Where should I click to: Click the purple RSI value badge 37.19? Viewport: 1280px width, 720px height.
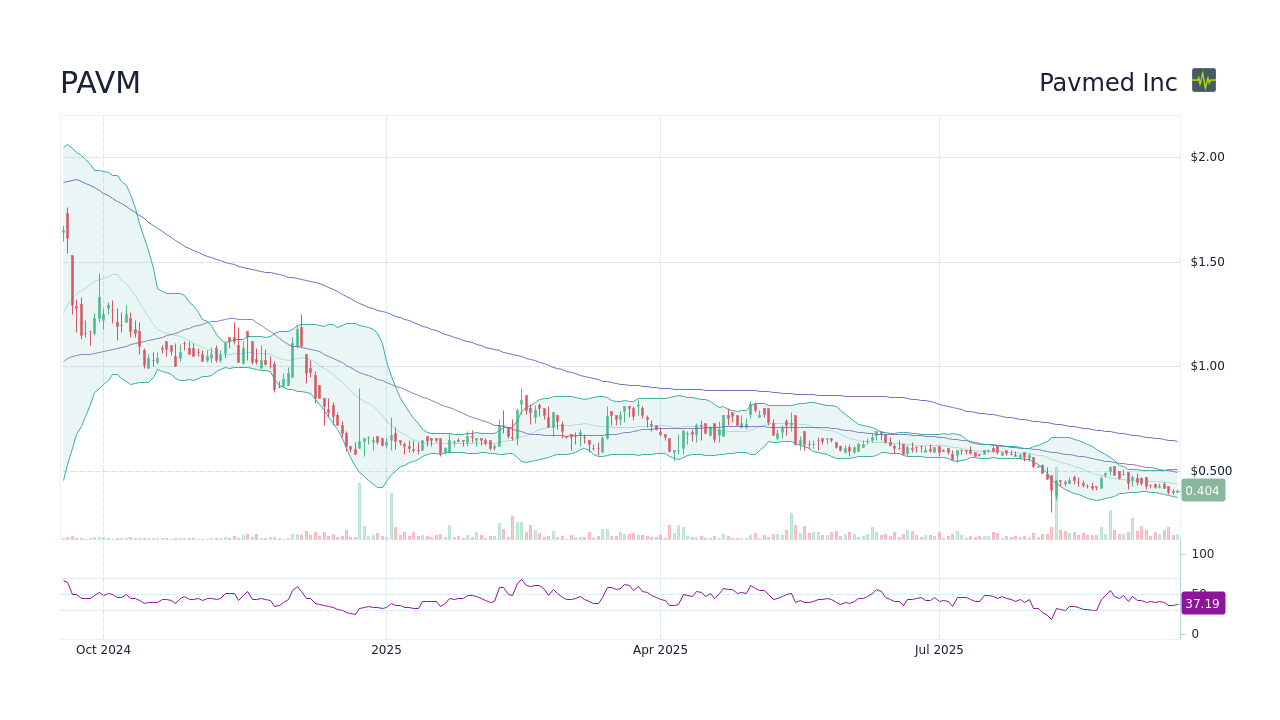pos(1202,603)
